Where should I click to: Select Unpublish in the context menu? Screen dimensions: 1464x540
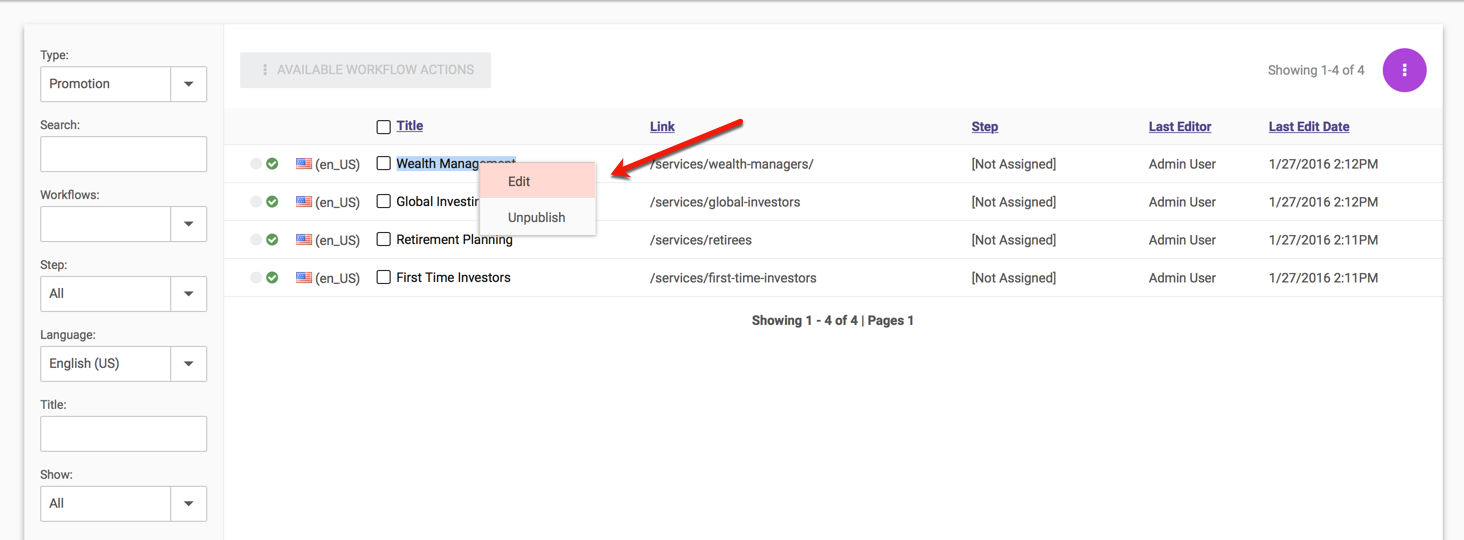click(537, 217)
